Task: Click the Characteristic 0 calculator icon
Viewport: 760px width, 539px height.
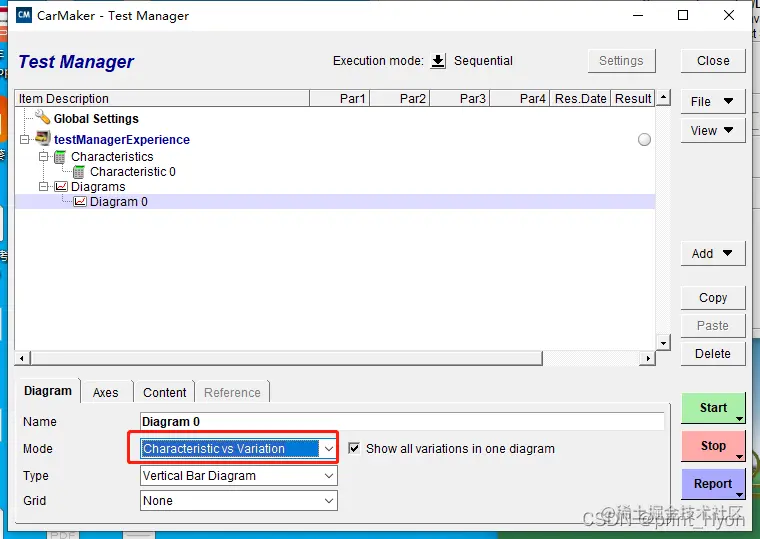Action: (79, 172)
